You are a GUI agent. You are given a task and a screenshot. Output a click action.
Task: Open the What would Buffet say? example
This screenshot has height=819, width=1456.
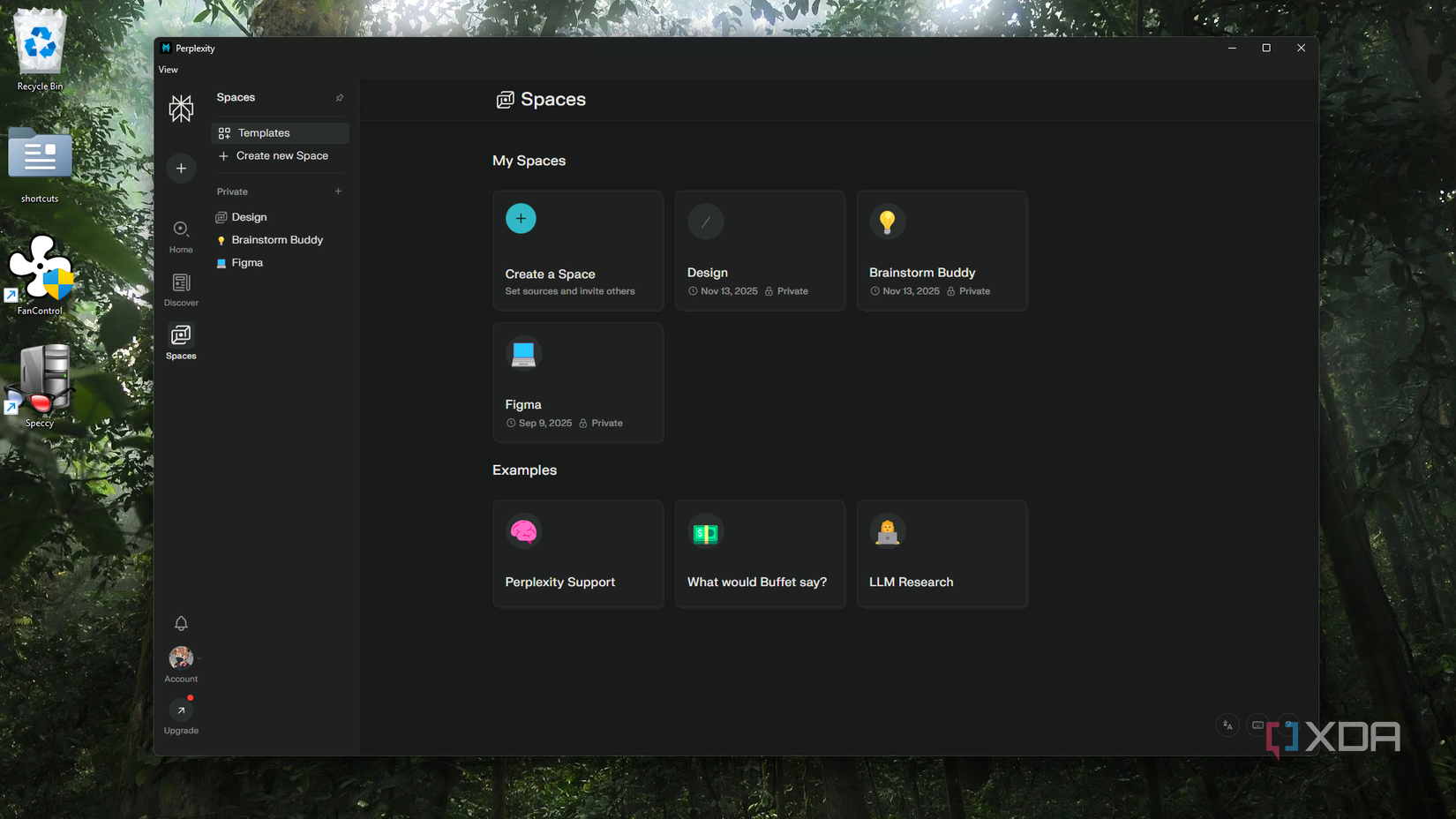[x=760, y=554]
